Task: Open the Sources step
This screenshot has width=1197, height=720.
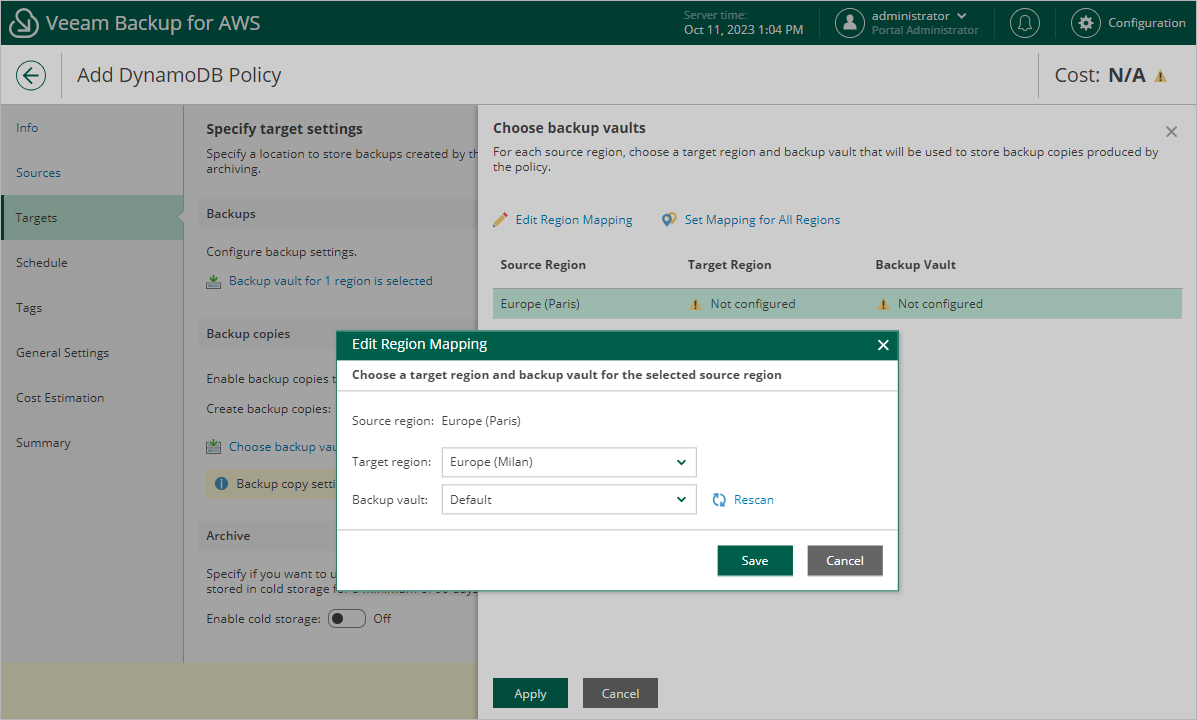Action: (x=38, y=173)
